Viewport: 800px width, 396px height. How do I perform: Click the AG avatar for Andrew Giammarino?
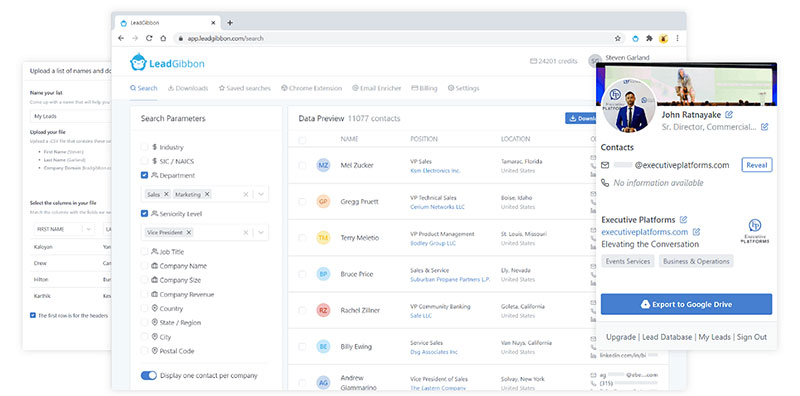(x=323, y=383)
